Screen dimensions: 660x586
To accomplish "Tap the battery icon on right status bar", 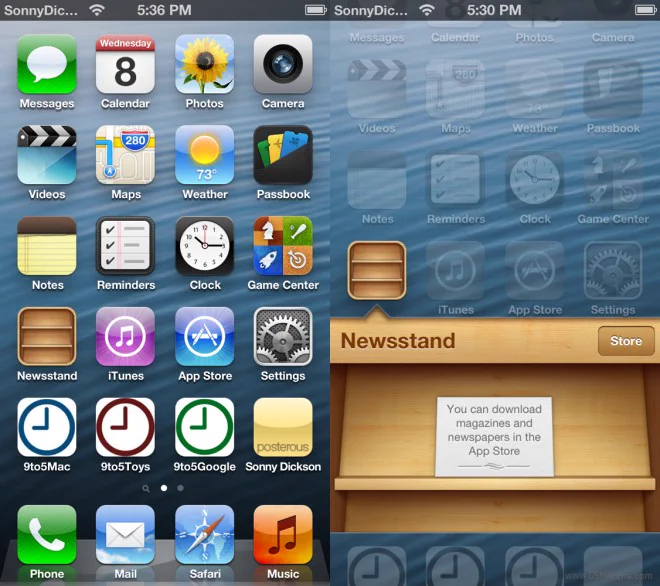I will point(646,10).
